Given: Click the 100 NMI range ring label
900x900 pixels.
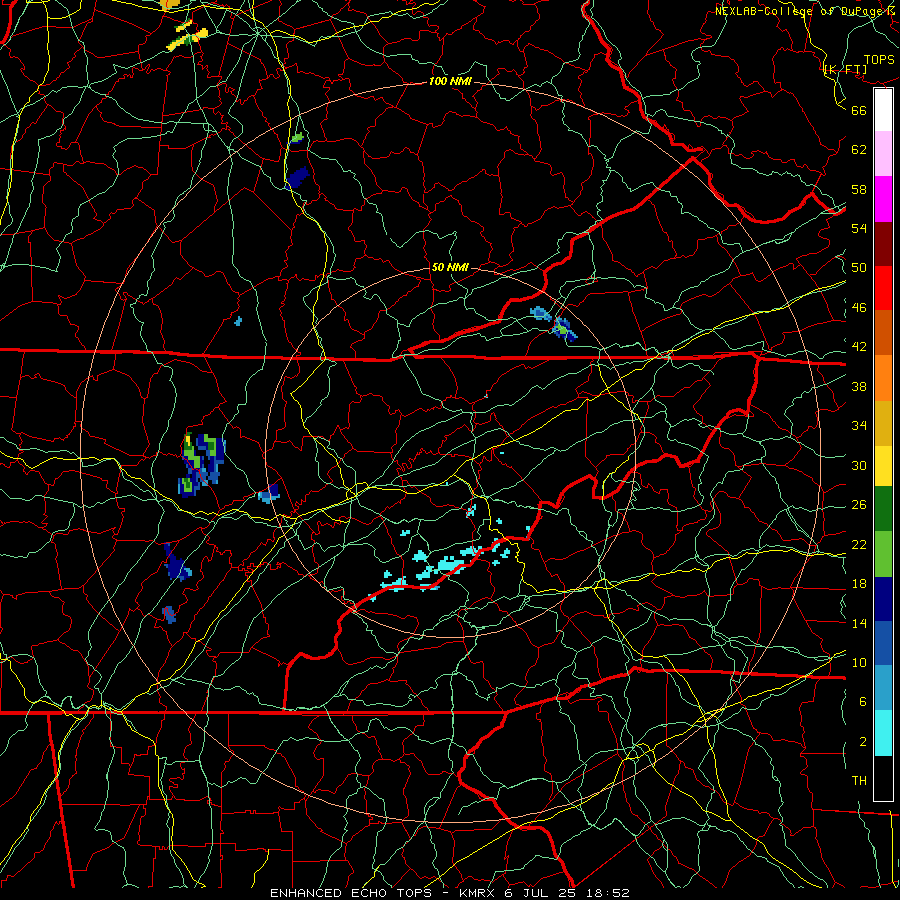Looking at the screenshot, I should point(450,82).
